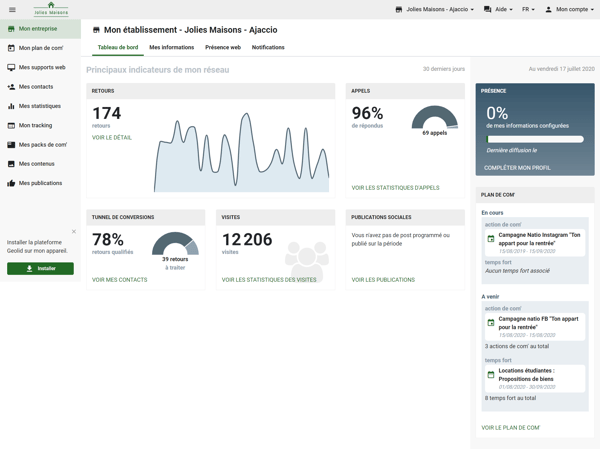The image size is (600, 449).
Task: Click the Mes statistiques chart icon
Action: pyautogui.click(x=11, y=106)
